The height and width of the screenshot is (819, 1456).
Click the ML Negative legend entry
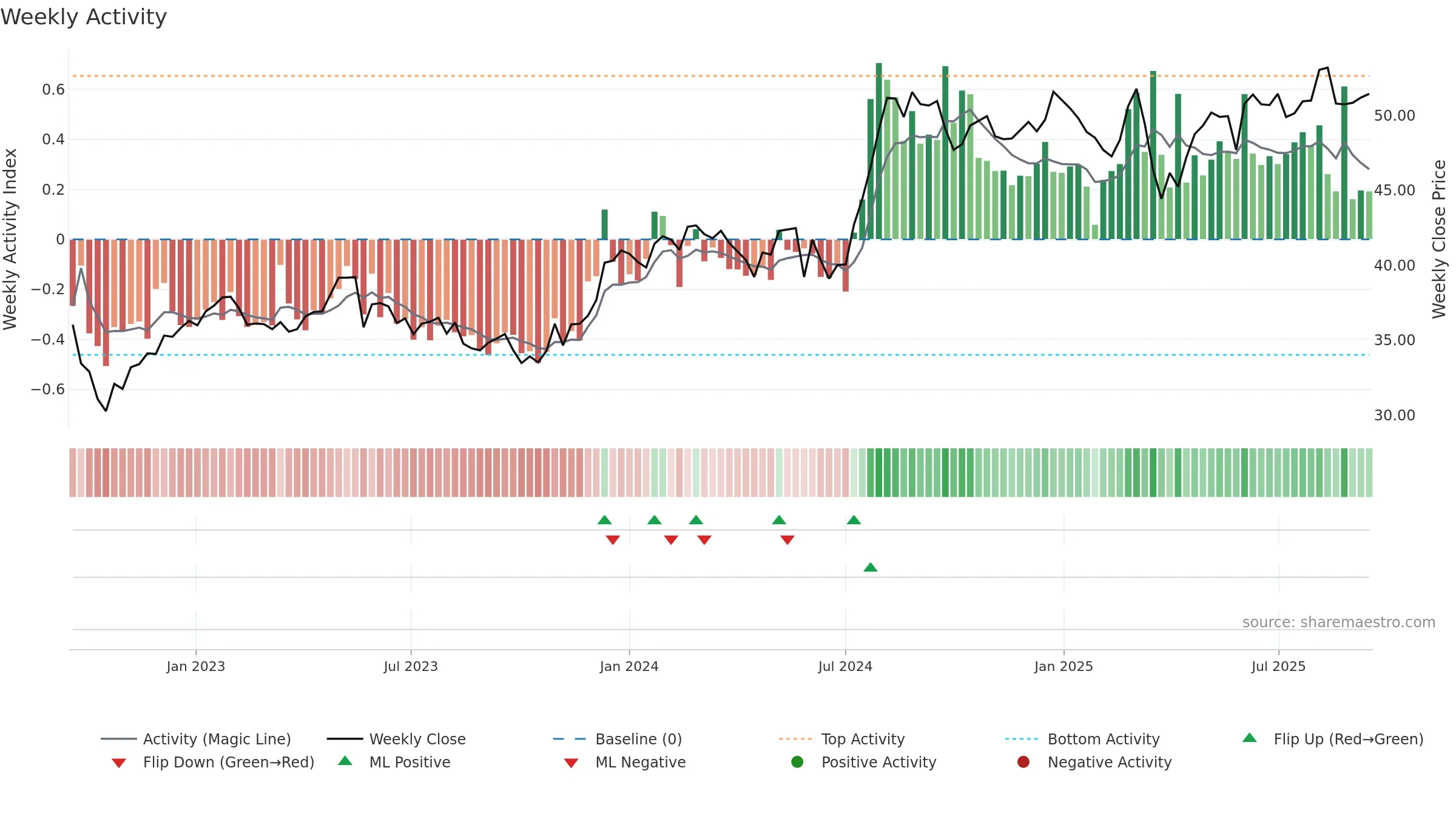coord(625,762)
